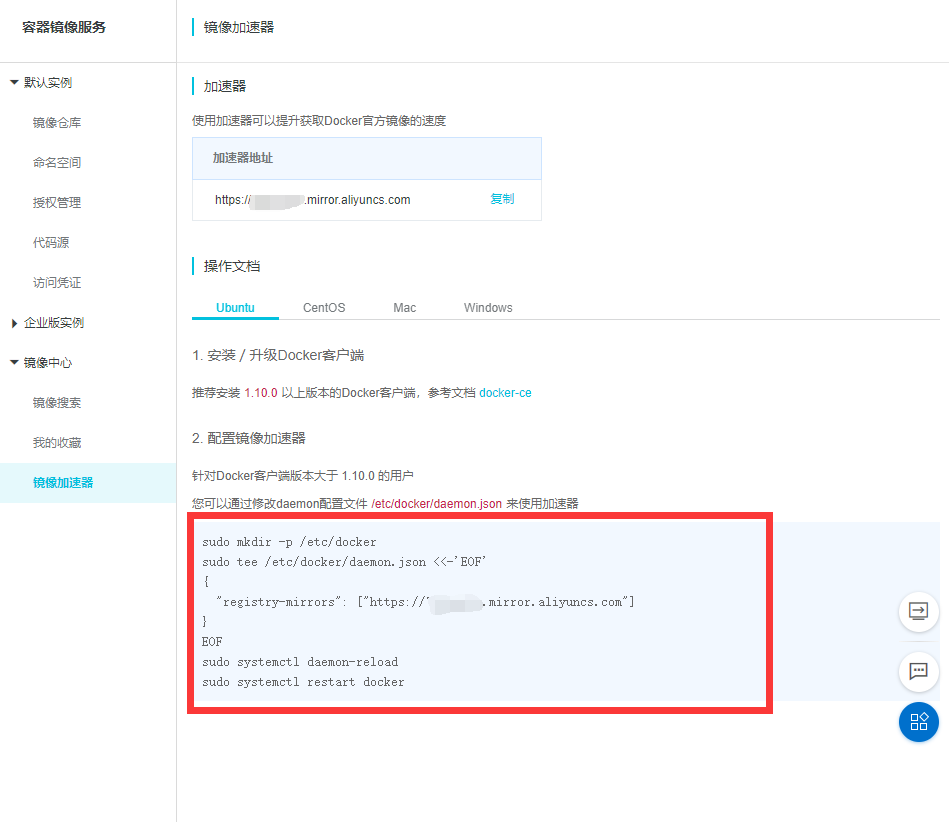Click the '1. 安装 / 升级Docker客户端' heading
This screenshot has width=949, height=822.
click(x=278, y=355)
